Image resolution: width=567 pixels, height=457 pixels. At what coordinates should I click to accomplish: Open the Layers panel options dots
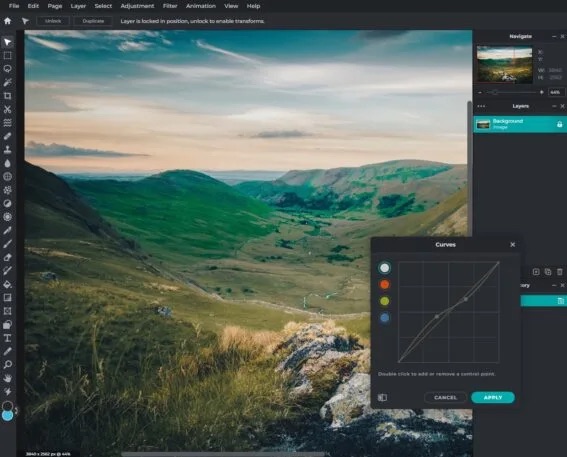click(x=481, y=106)
